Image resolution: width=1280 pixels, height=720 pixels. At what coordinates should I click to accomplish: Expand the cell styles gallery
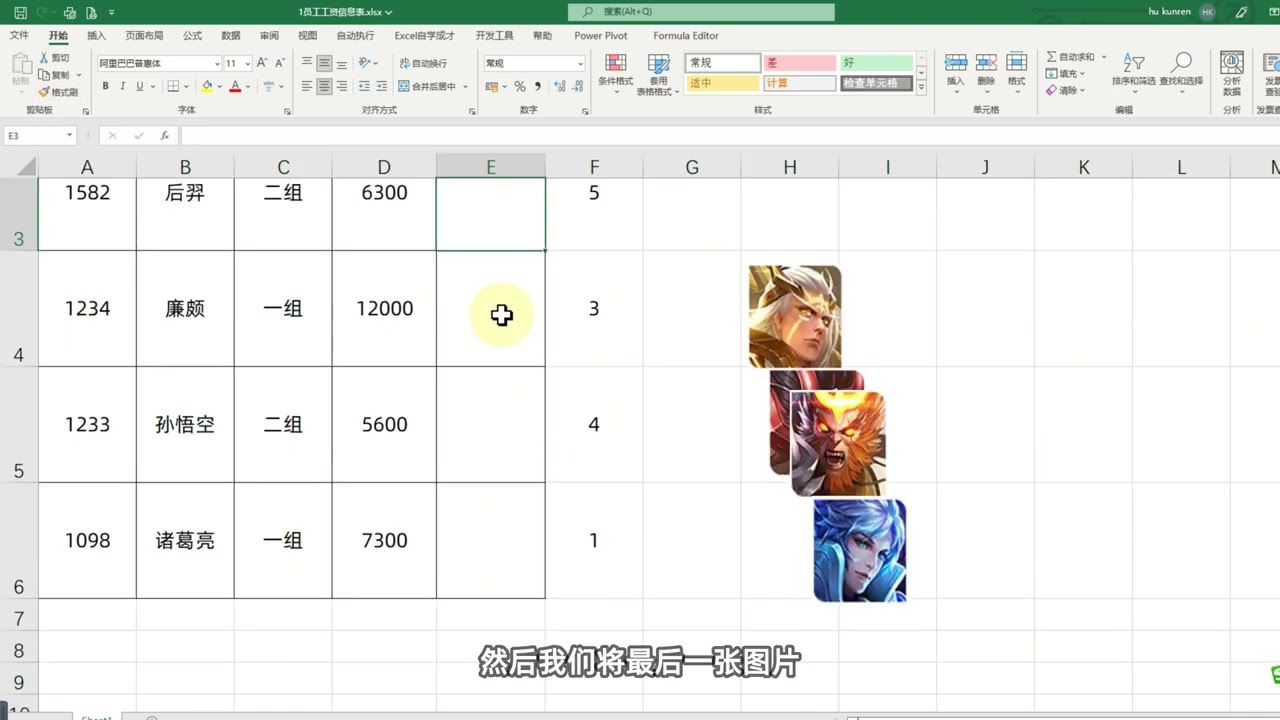(x=921, y=88)
